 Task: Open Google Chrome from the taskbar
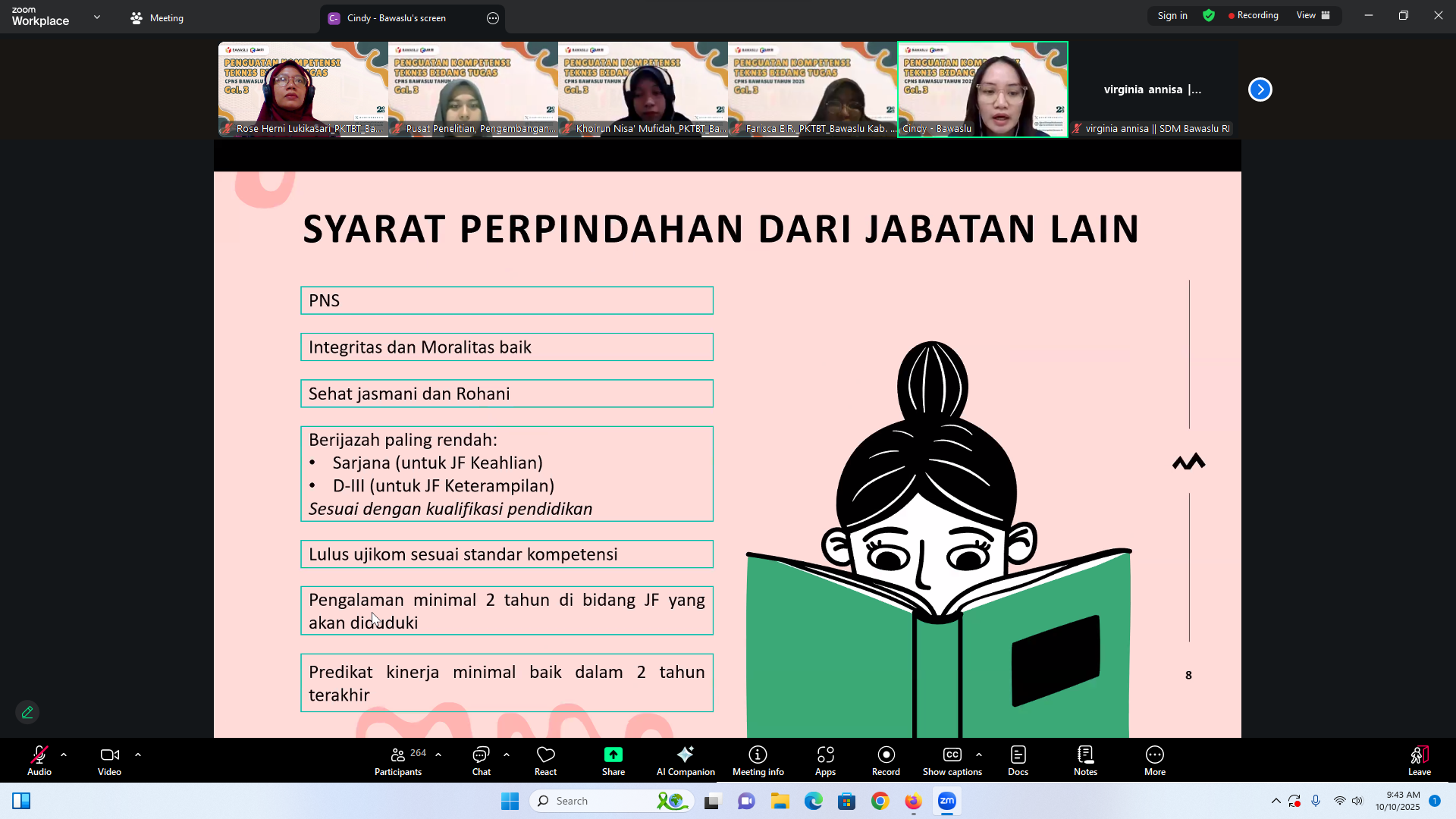coord(879,800)
